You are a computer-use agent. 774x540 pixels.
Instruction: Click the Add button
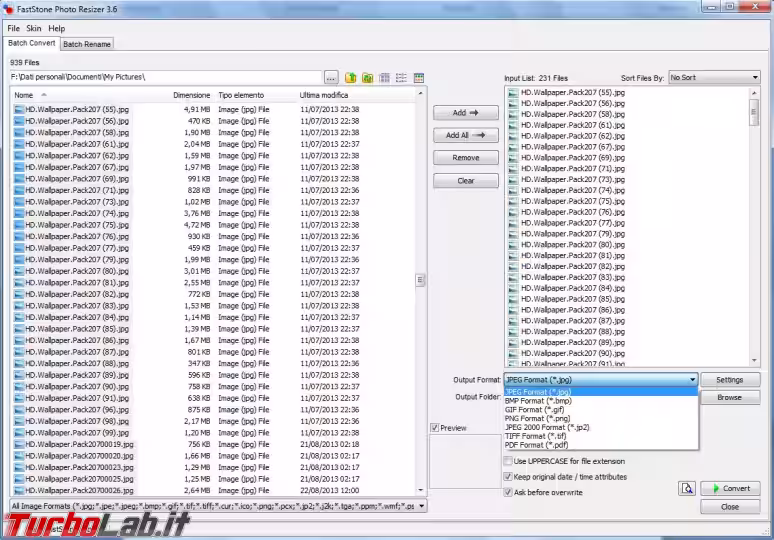(x=465, y=113)
